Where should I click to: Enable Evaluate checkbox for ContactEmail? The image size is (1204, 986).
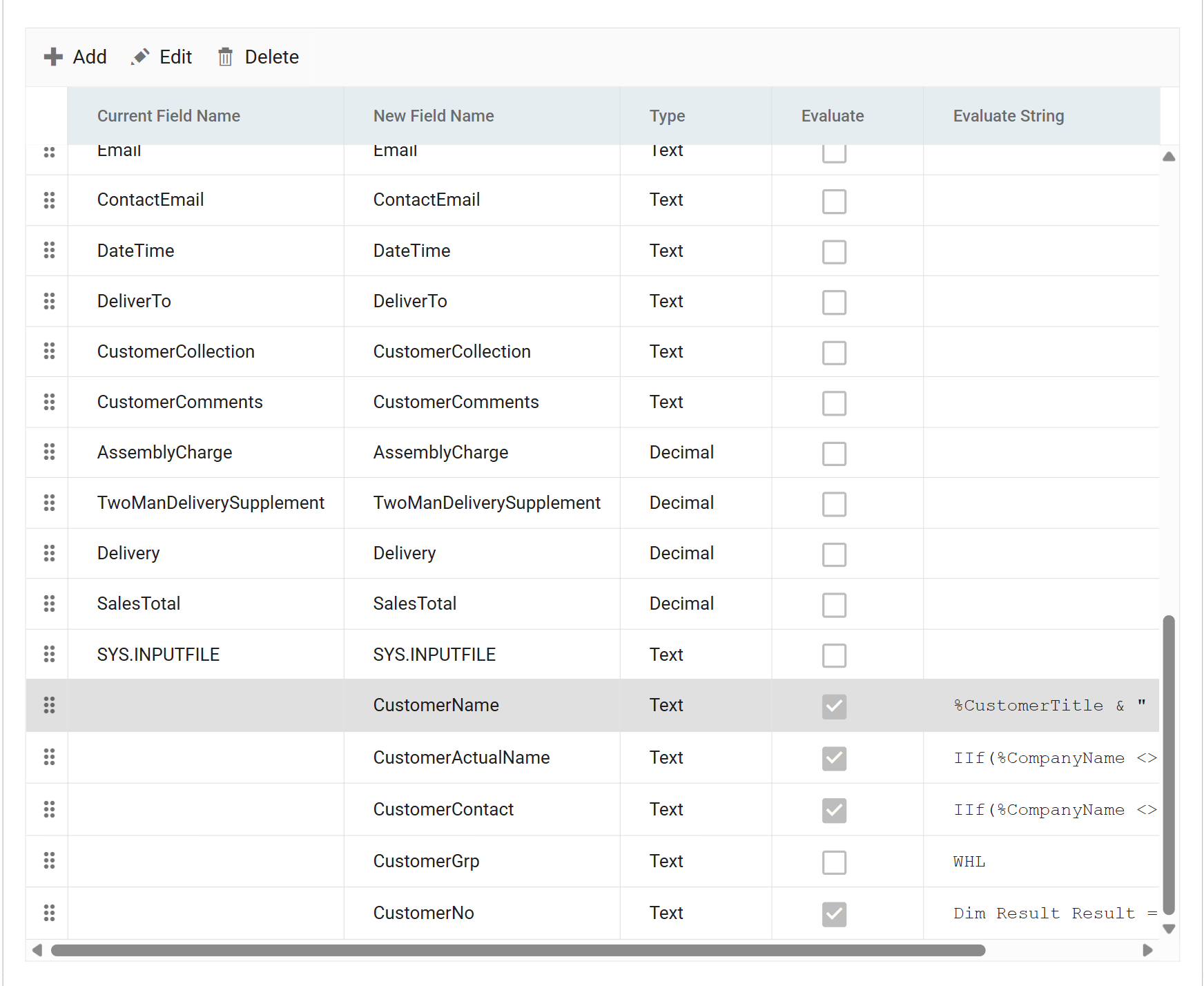[834, 202]
